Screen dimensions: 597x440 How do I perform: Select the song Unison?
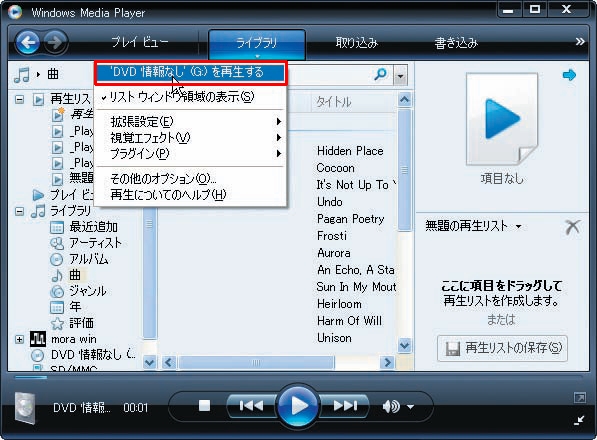334,338
